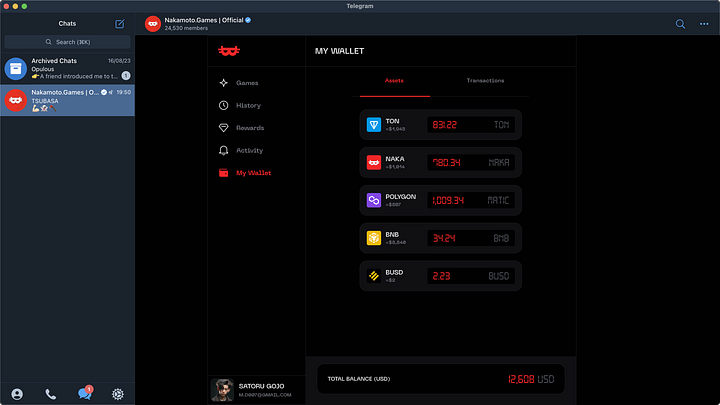Click the m.d007@gmail.com email text
The height and width of the screenshot is (405, 720).
coord(265,395)
